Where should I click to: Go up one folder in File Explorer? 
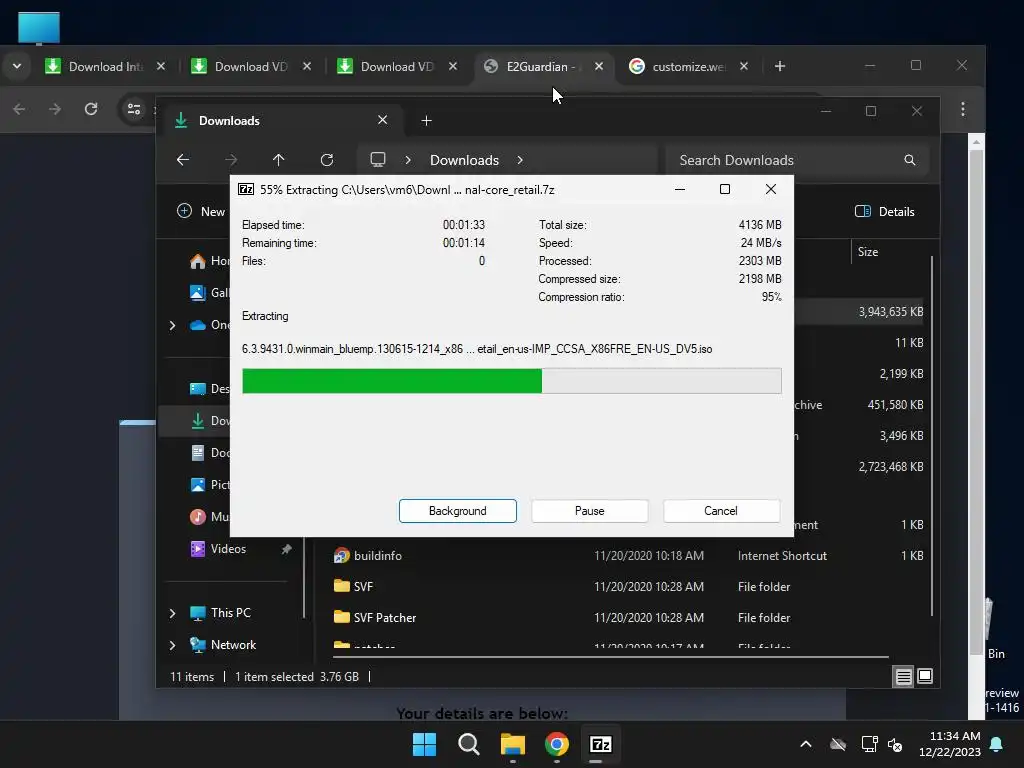278,160
